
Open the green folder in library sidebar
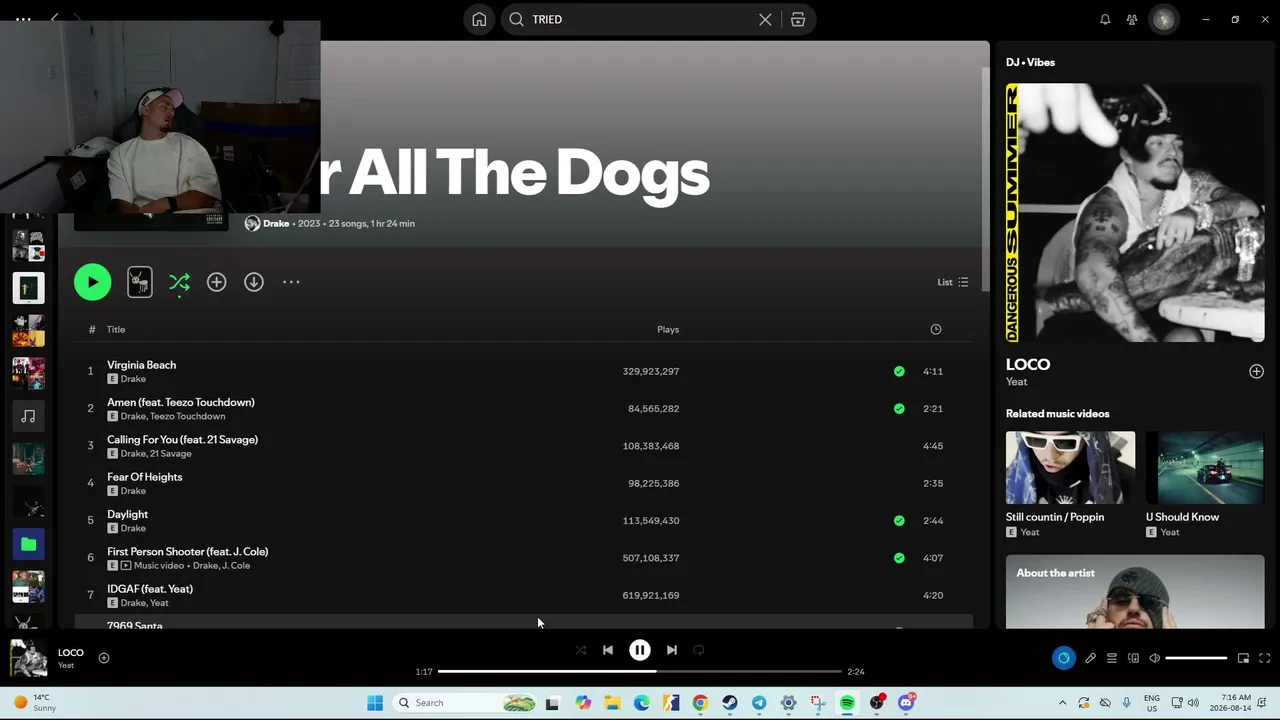[28, 544]
